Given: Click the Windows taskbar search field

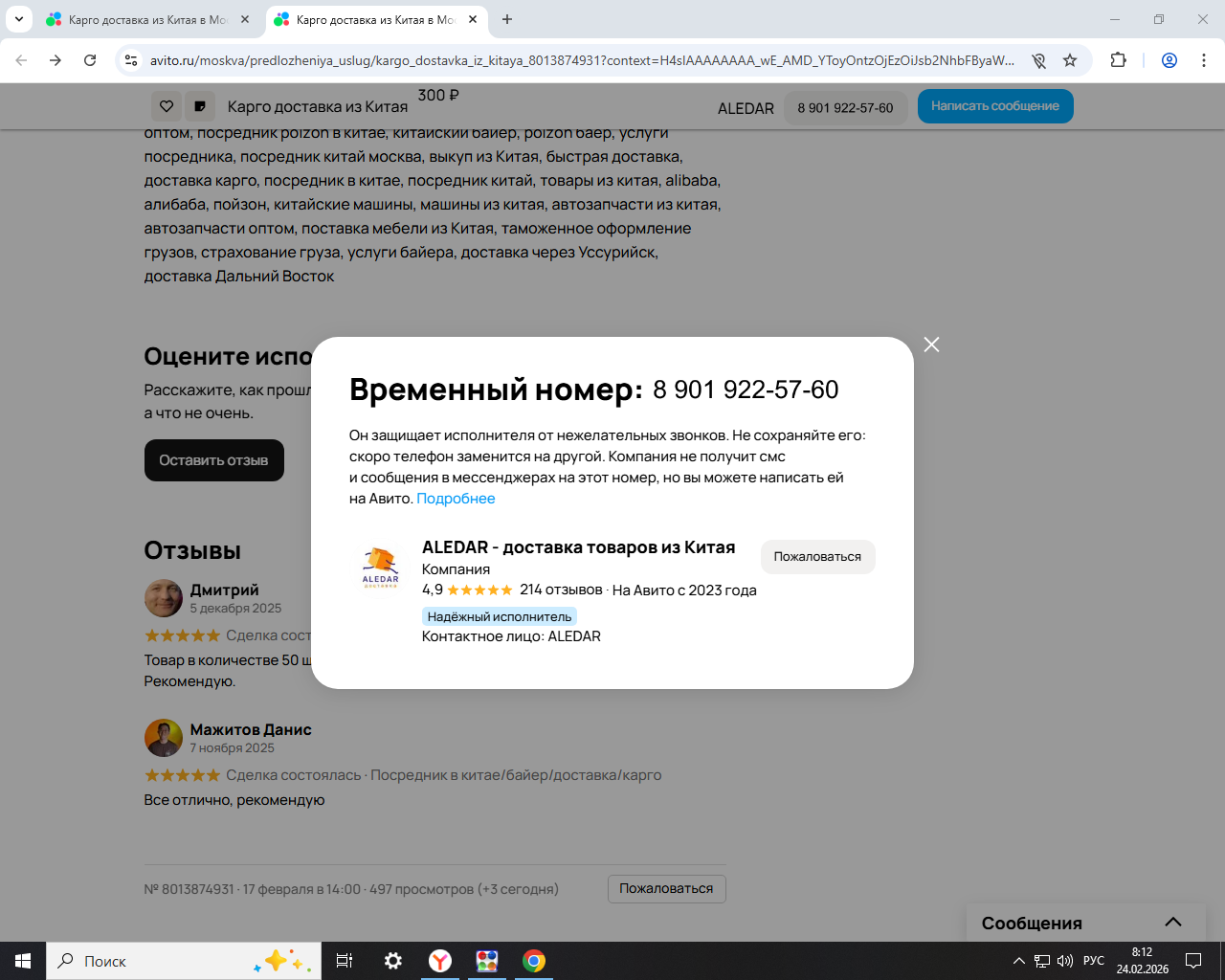Looking at the screenshot, I should coord(184,961).
